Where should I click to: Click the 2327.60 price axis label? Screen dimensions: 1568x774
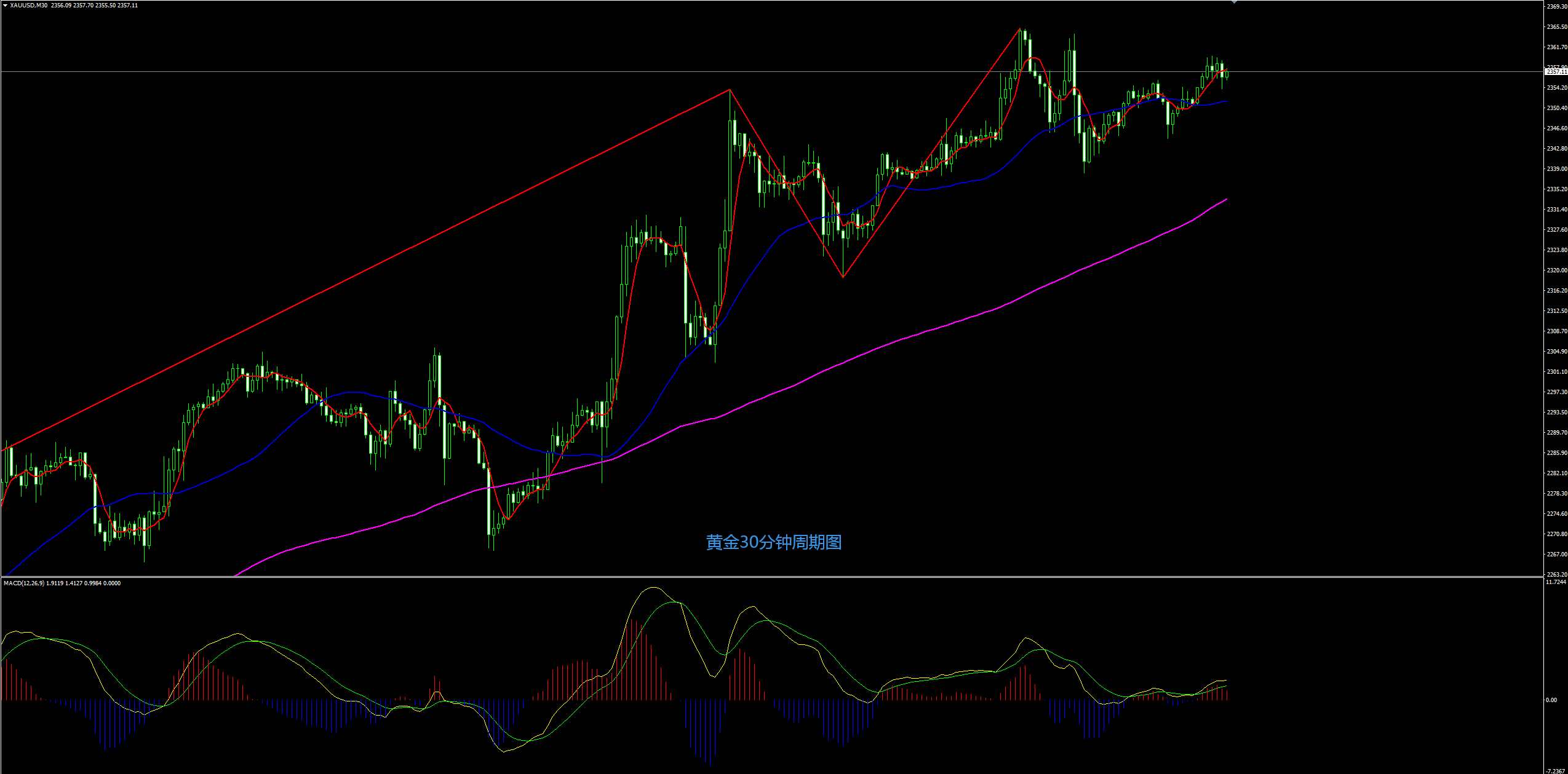click(1556, 230)
